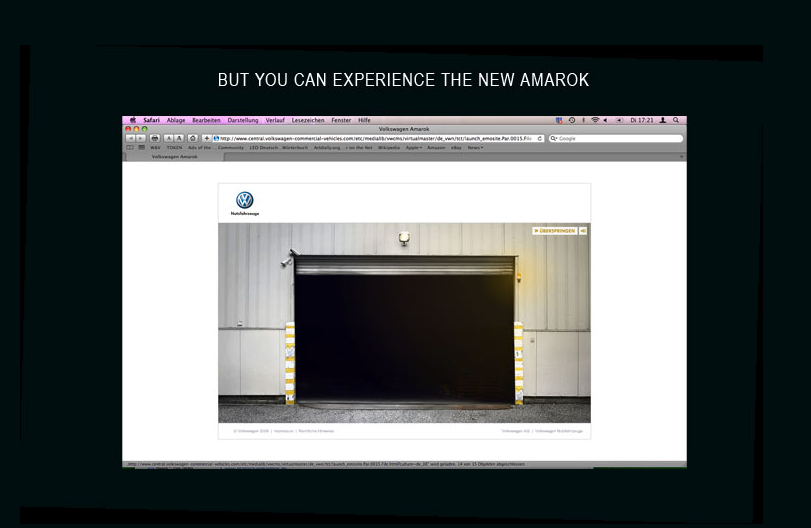This screenshot has height=528, width=811.
Task: Open the LEO Deutsch Wörterbuch bookmark
Action: [279, 148]
